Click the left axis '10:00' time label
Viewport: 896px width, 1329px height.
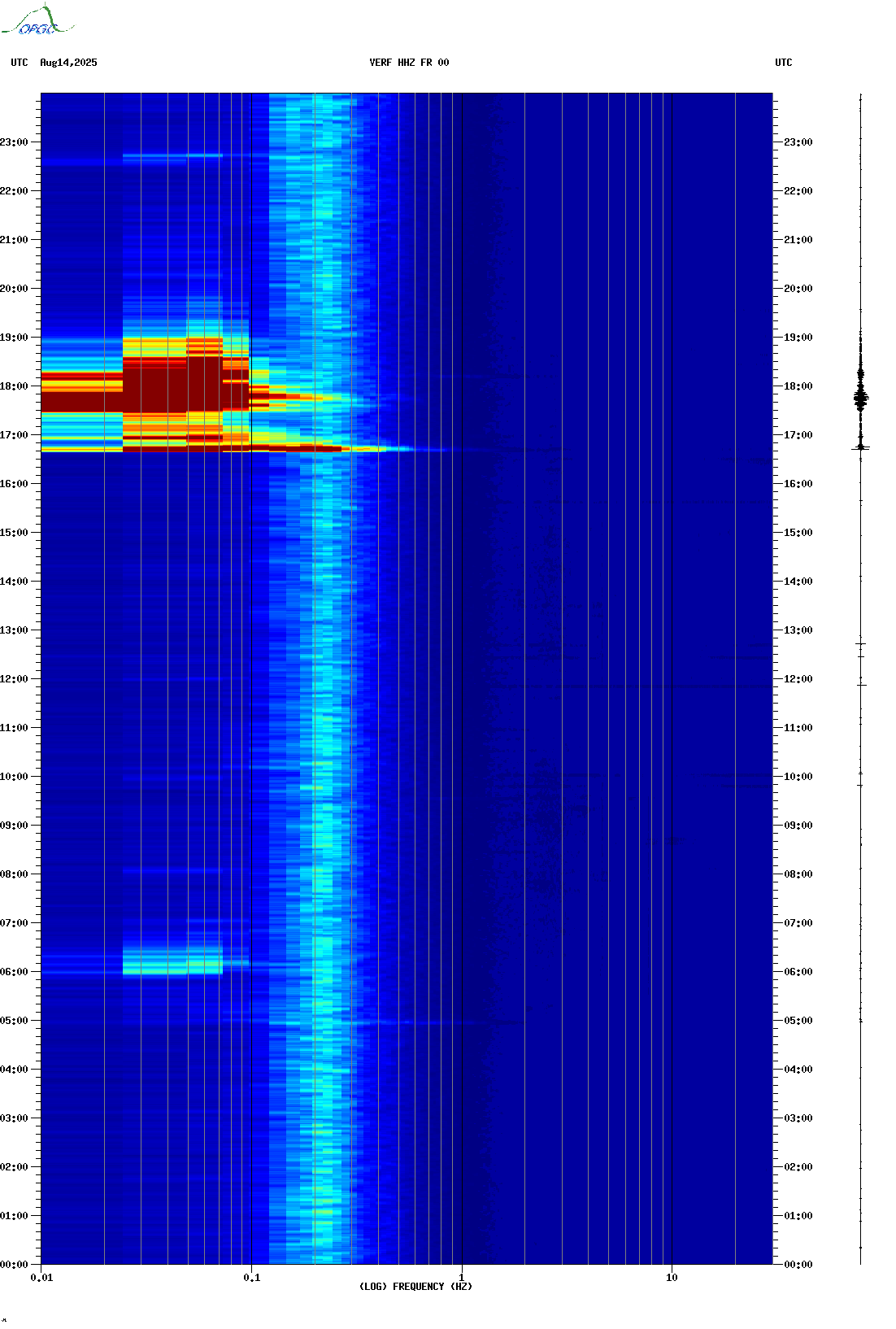[14, 777]
